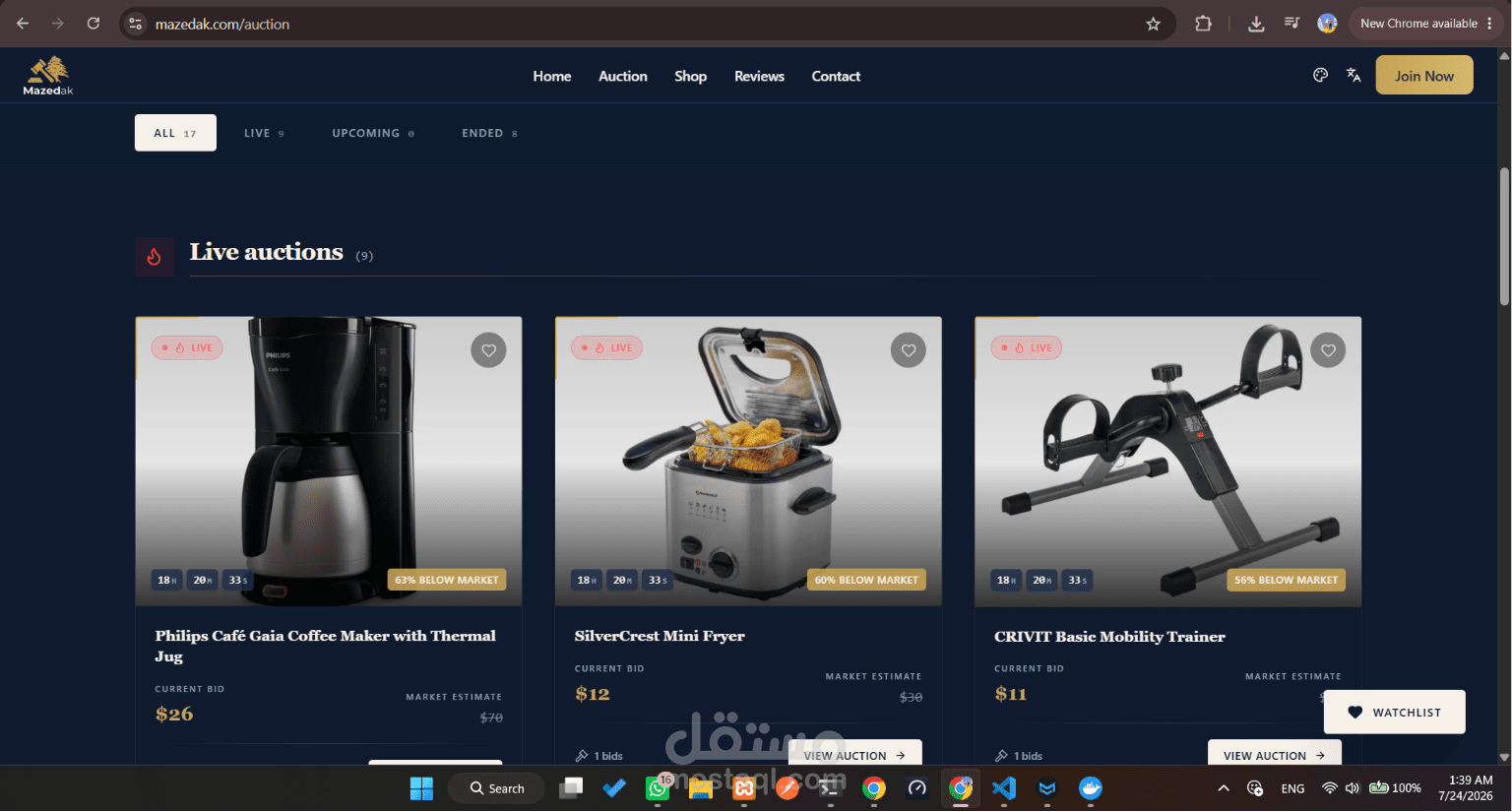
Task: Open the blue checkmark app in taskbar
Action: point(614,788)
